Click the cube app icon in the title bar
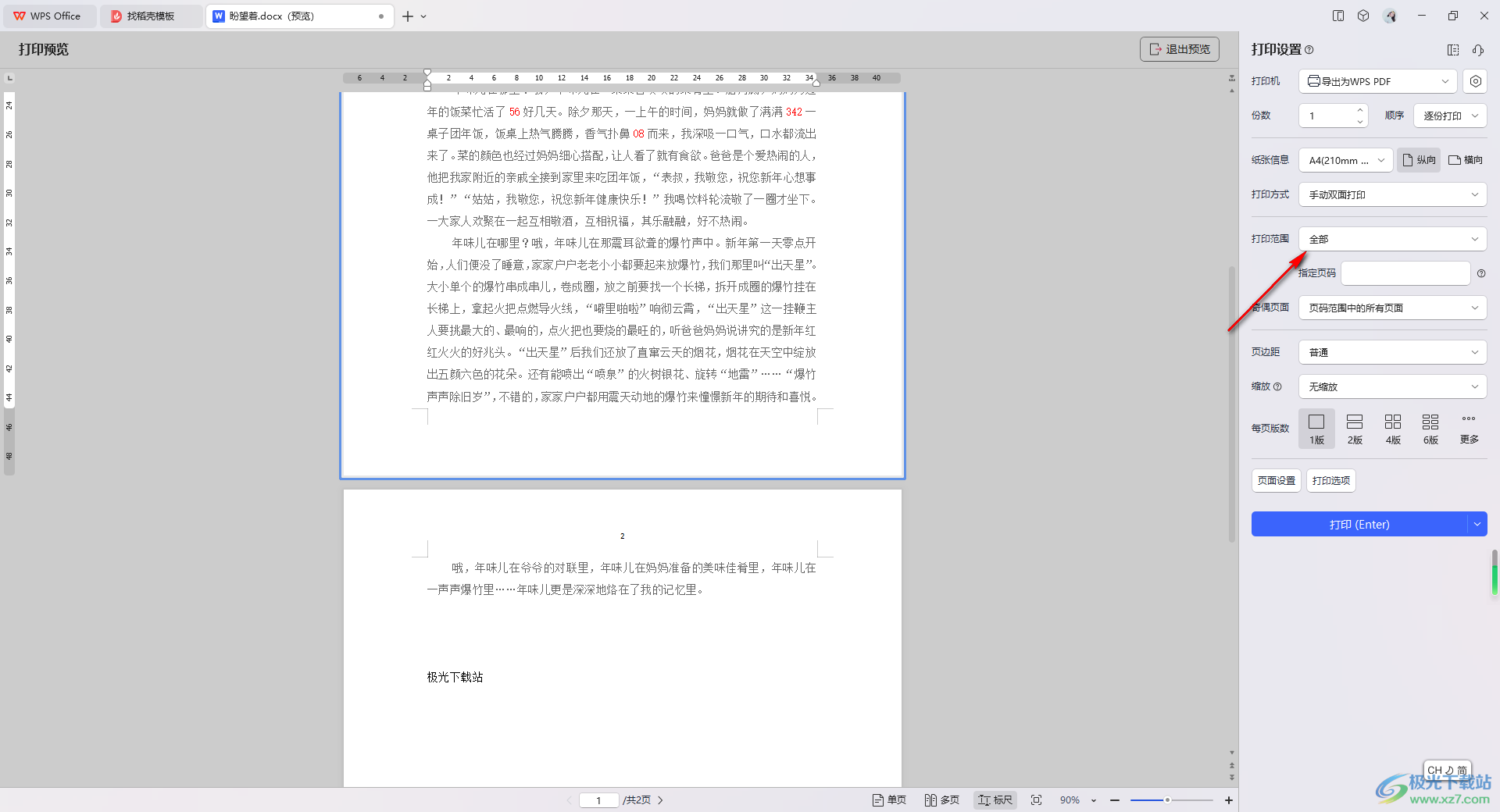Image resolution: width=1500 pixels, height=812 pixels. 1363,16
